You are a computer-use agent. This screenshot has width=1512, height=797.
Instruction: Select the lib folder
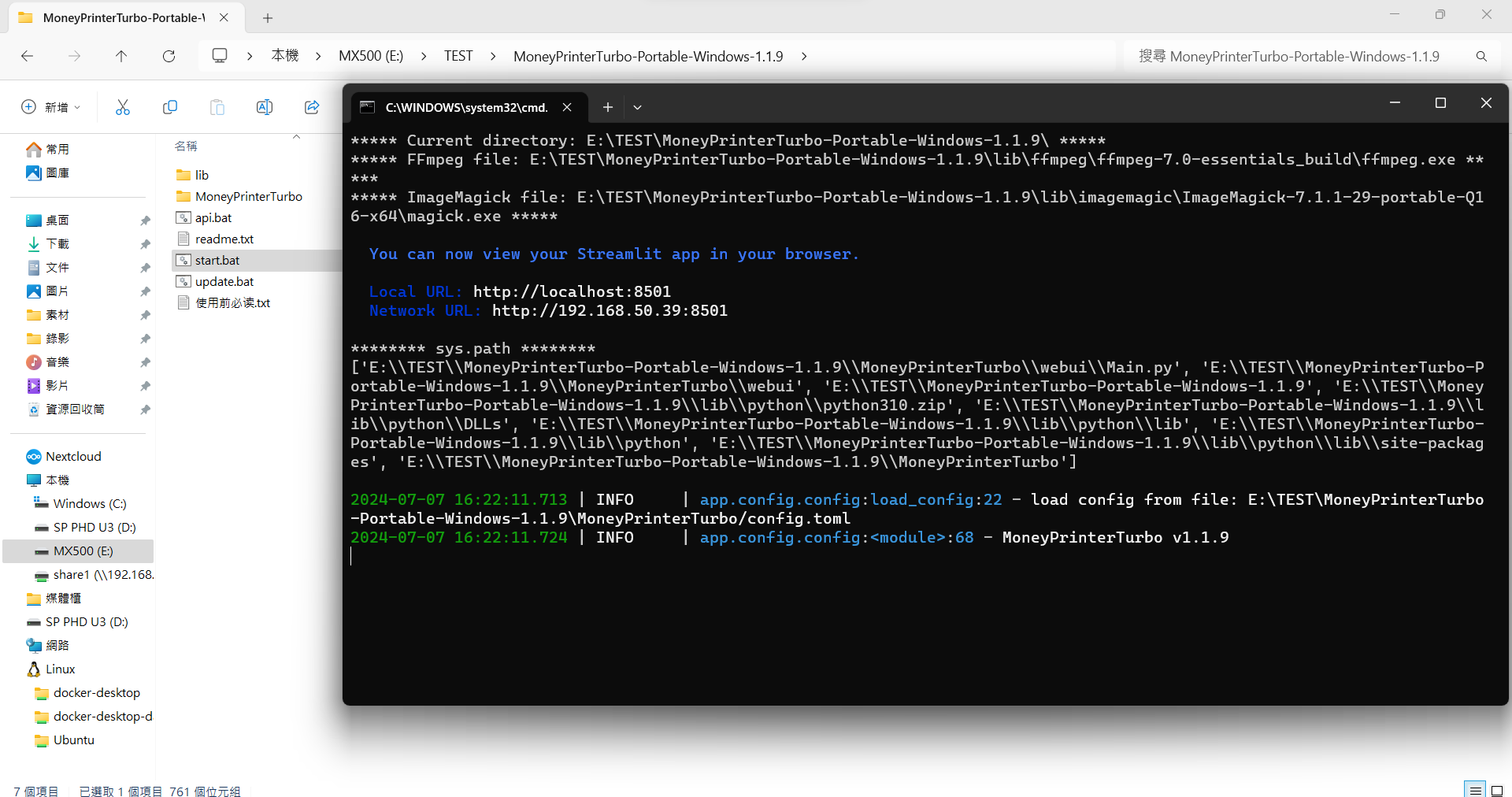pos(202,175)
